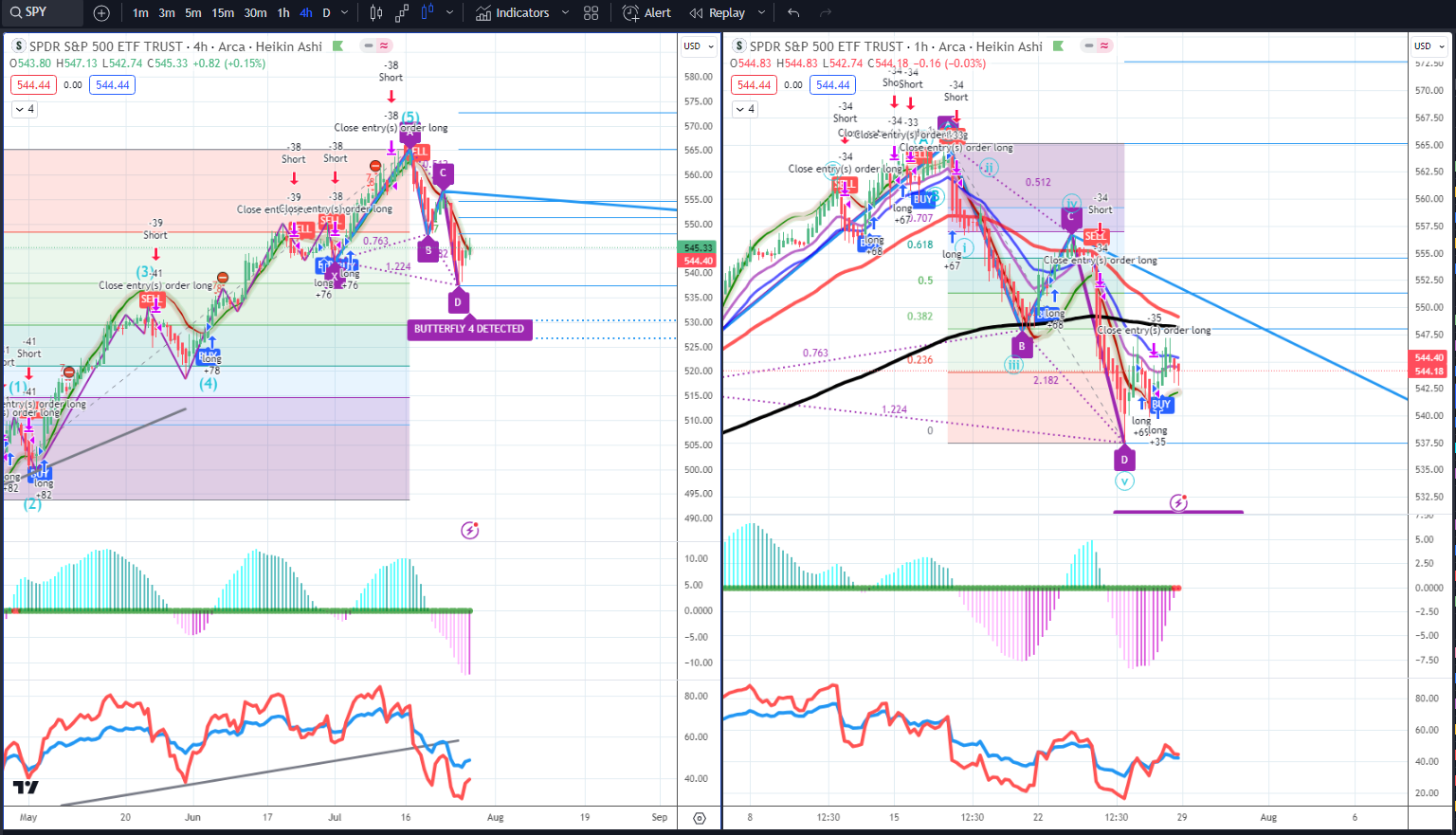
Task: Toggle the gray dash pill on 4h chart
Action: pos(369,45)
